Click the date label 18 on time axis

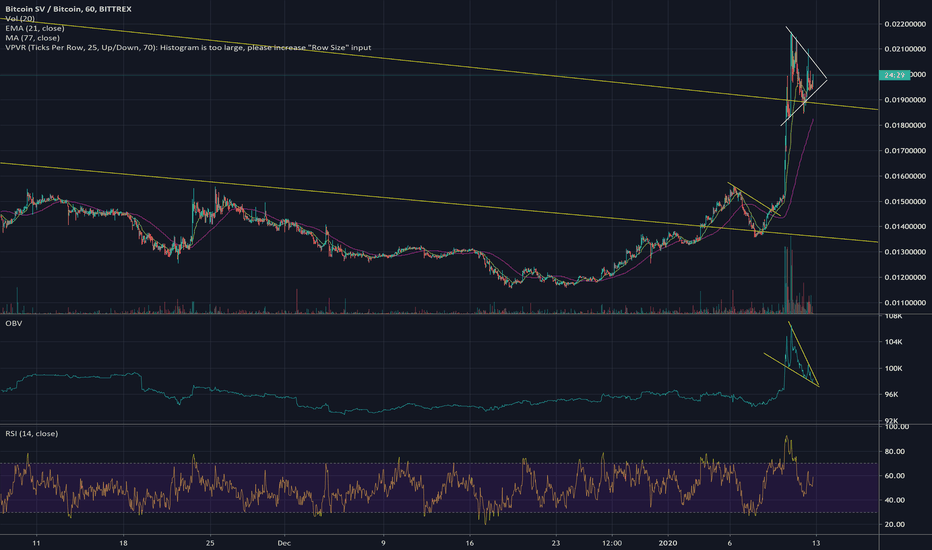coord(124,543)
